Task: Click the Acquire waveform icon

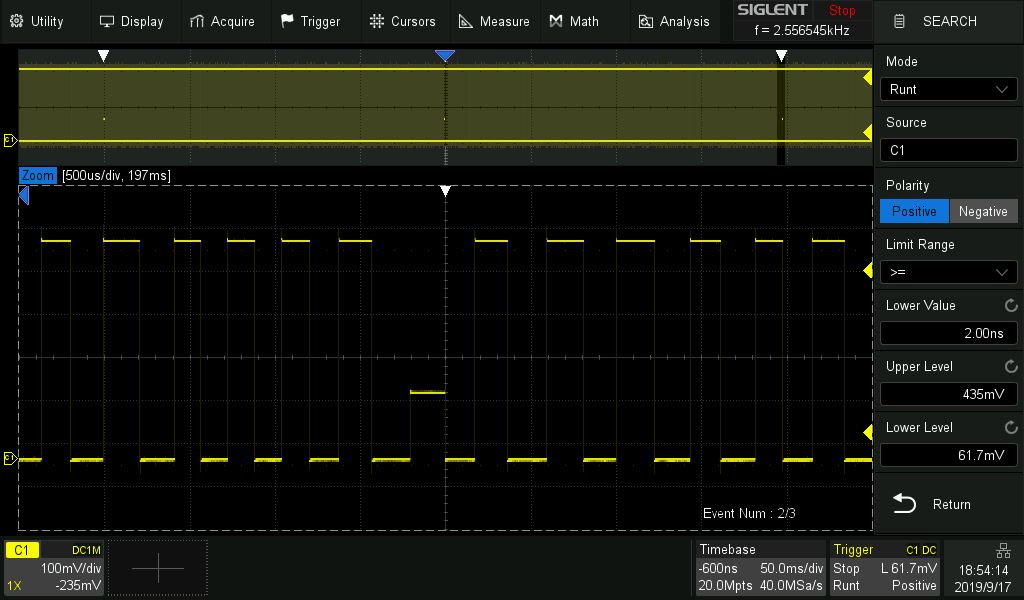Action: [197, 21]
